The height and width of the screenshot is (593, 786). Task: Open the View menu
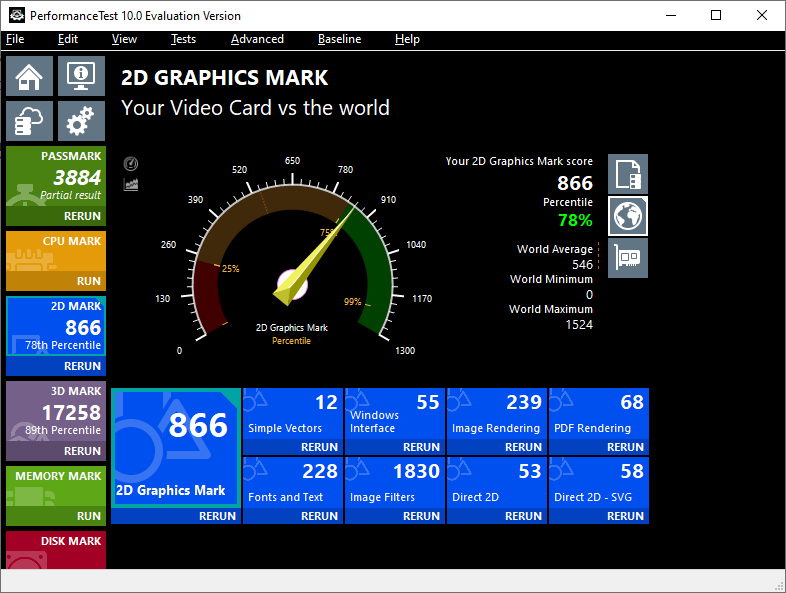124,39
